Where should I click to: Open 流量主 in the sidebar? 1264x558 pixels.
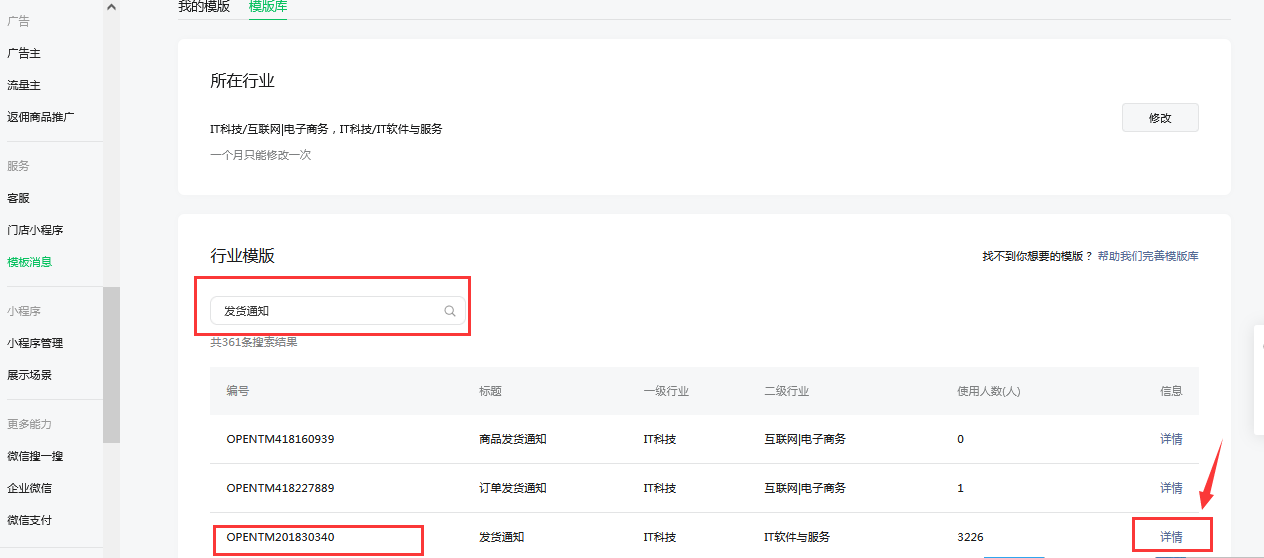[24, 85]
